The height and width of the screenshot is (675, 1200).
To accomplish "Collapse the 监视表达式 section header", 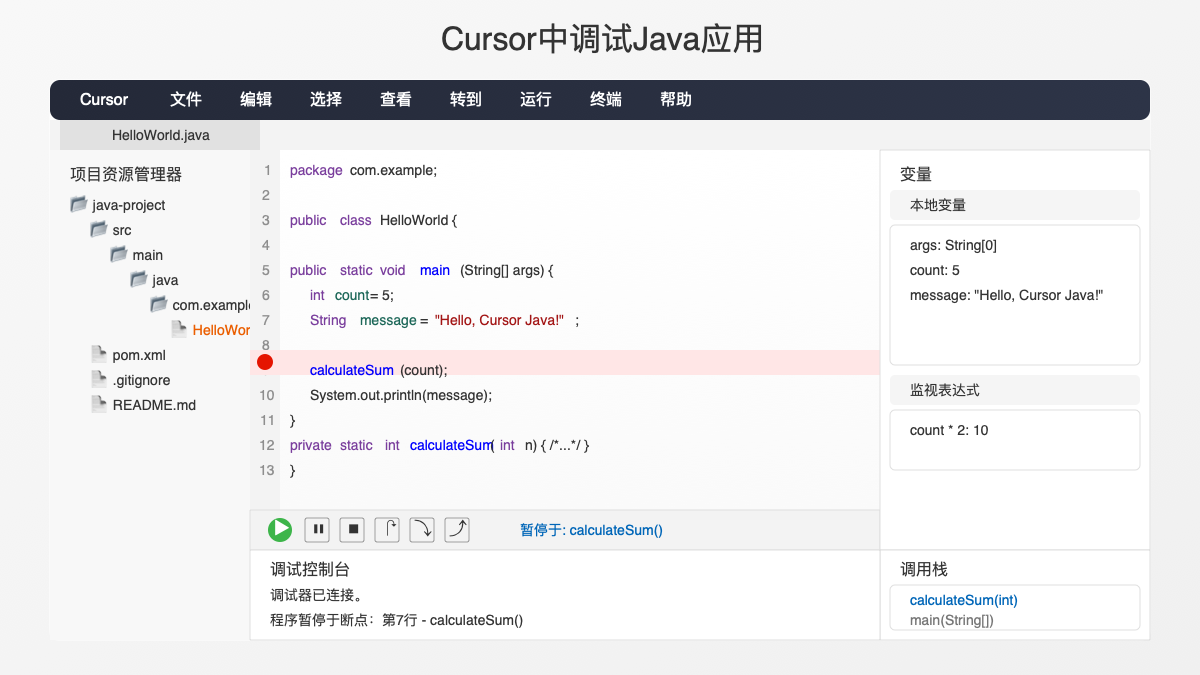I will tap(1015, 390).
